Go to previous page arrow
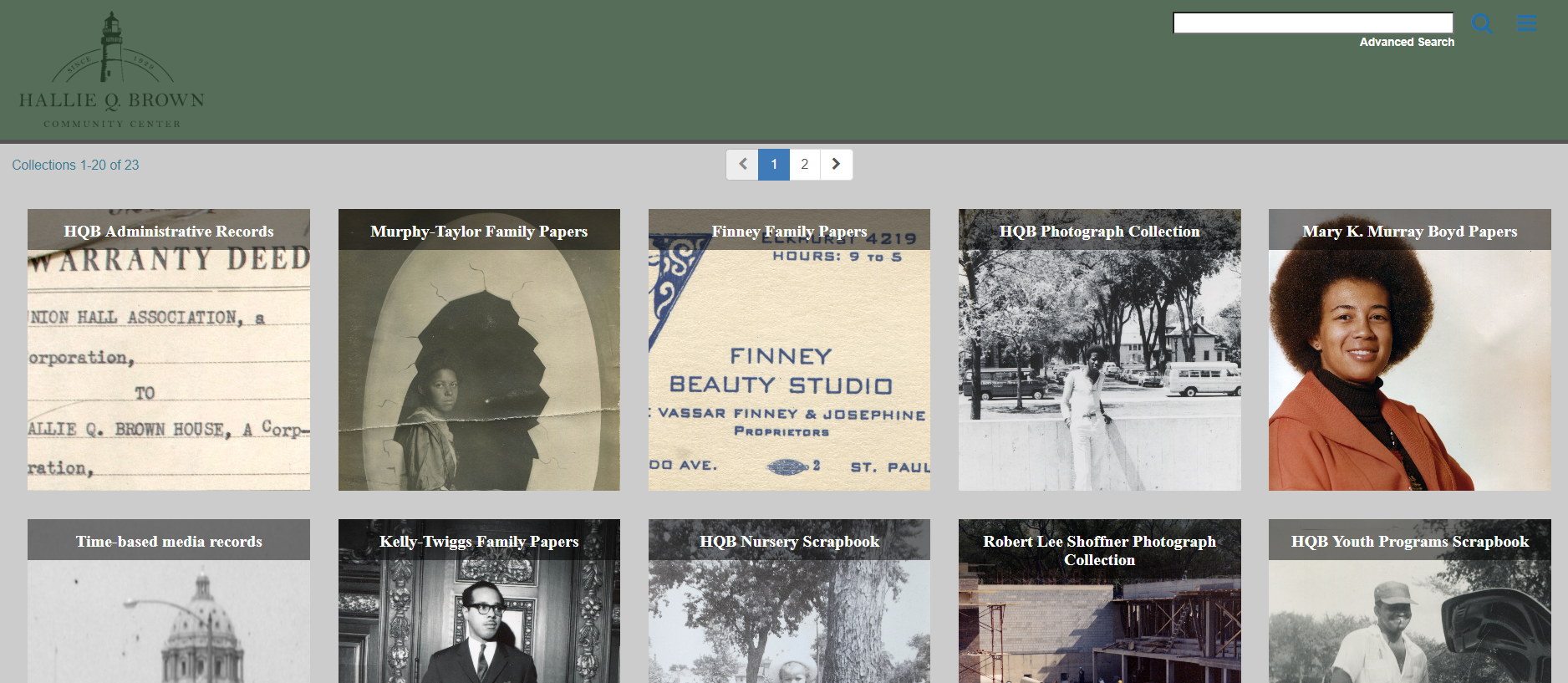The width and height of the screenshot is (1568, 683). (x=742, y=165)
